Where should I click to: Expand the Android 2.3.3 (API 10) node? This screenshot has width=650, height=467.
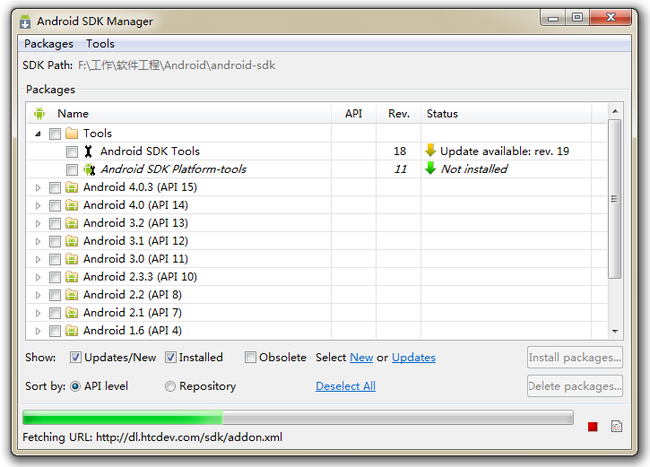tap(38, 277)
